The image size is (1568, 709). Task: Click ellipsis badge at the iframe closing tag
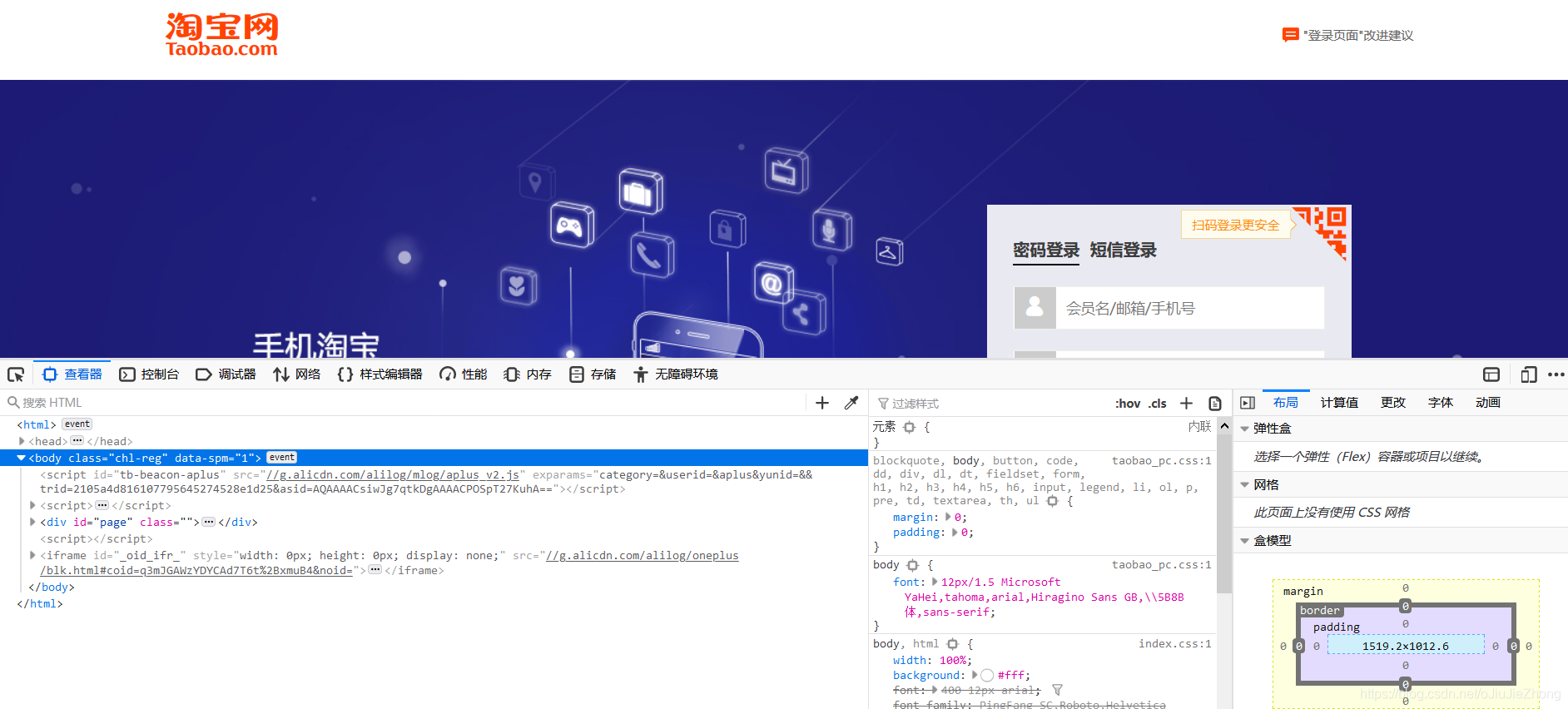[x=375, y=570]
